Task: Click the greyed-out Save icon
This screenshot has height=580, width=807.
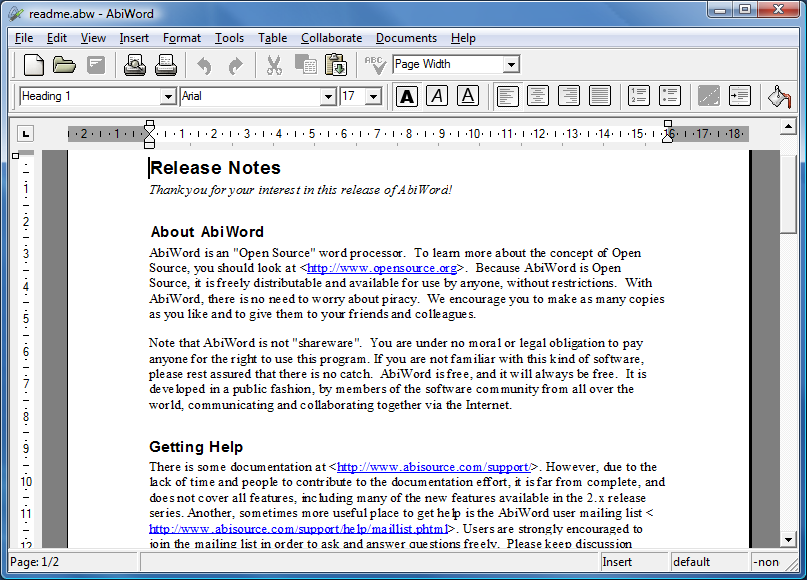Action: tap(96, 65)
